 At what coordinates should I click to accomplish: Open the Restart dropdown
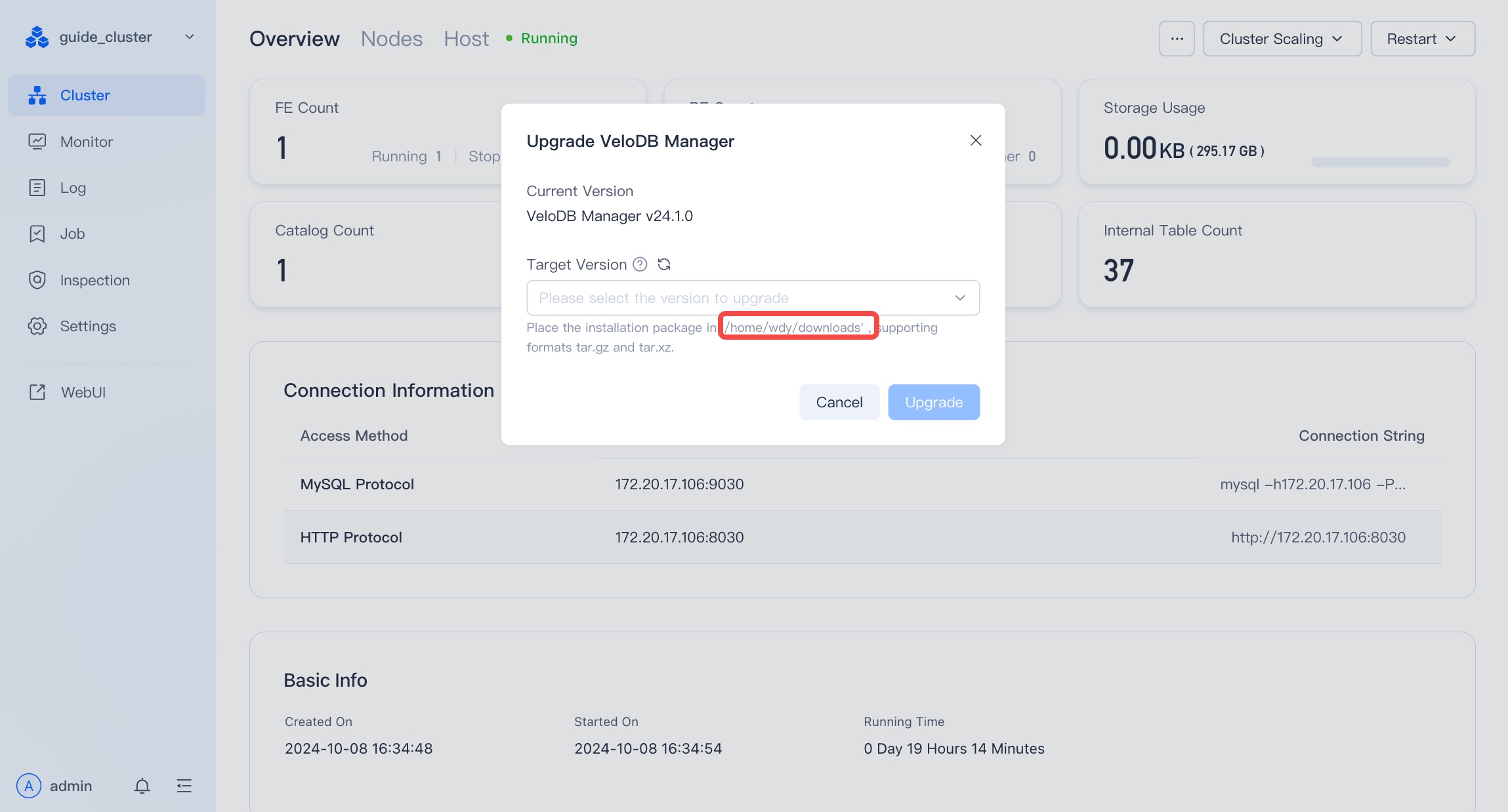(x=1423, y=39)
